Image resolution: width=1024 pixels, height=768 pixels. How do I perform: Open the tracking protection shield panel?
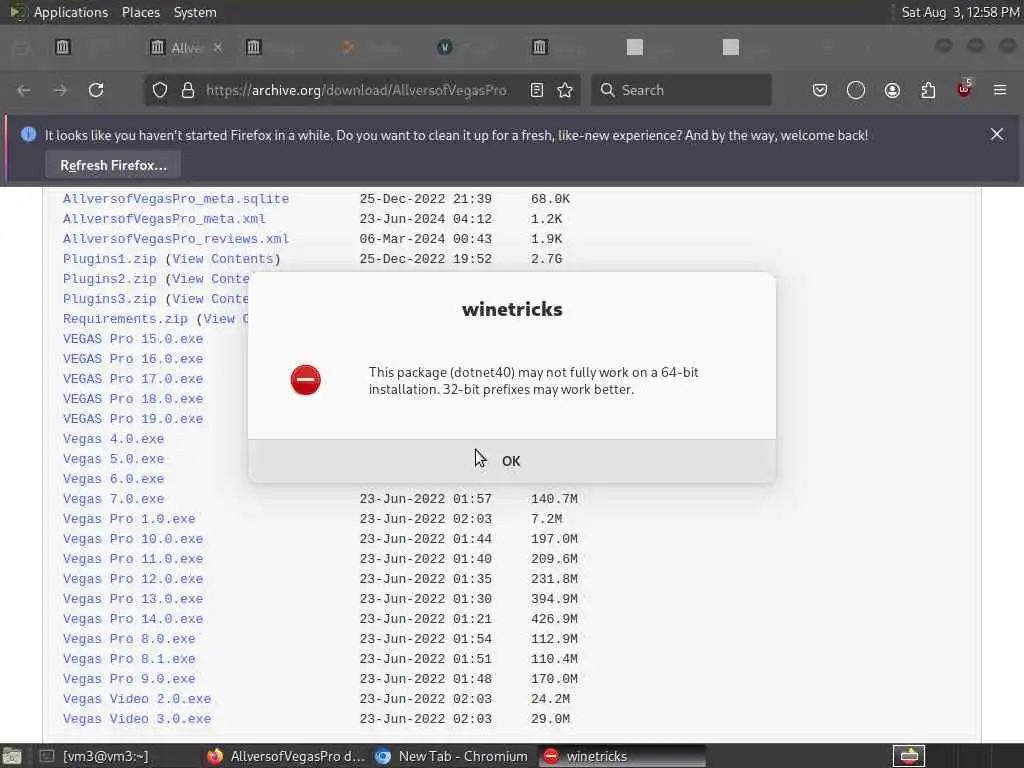(160, 90)
